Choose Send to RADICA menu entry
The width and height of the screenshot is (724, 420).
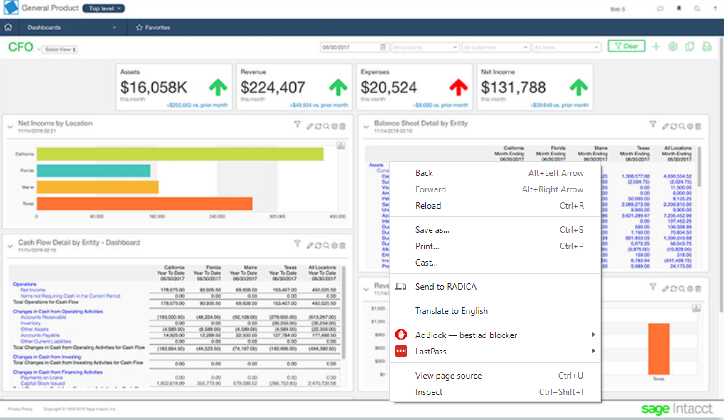tap(495, 287)
